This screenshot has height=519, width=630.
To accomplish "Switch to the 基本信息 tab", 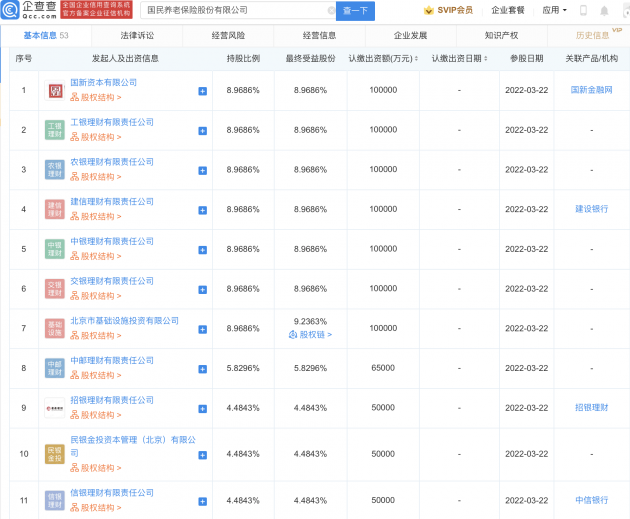I will (46, 35).
